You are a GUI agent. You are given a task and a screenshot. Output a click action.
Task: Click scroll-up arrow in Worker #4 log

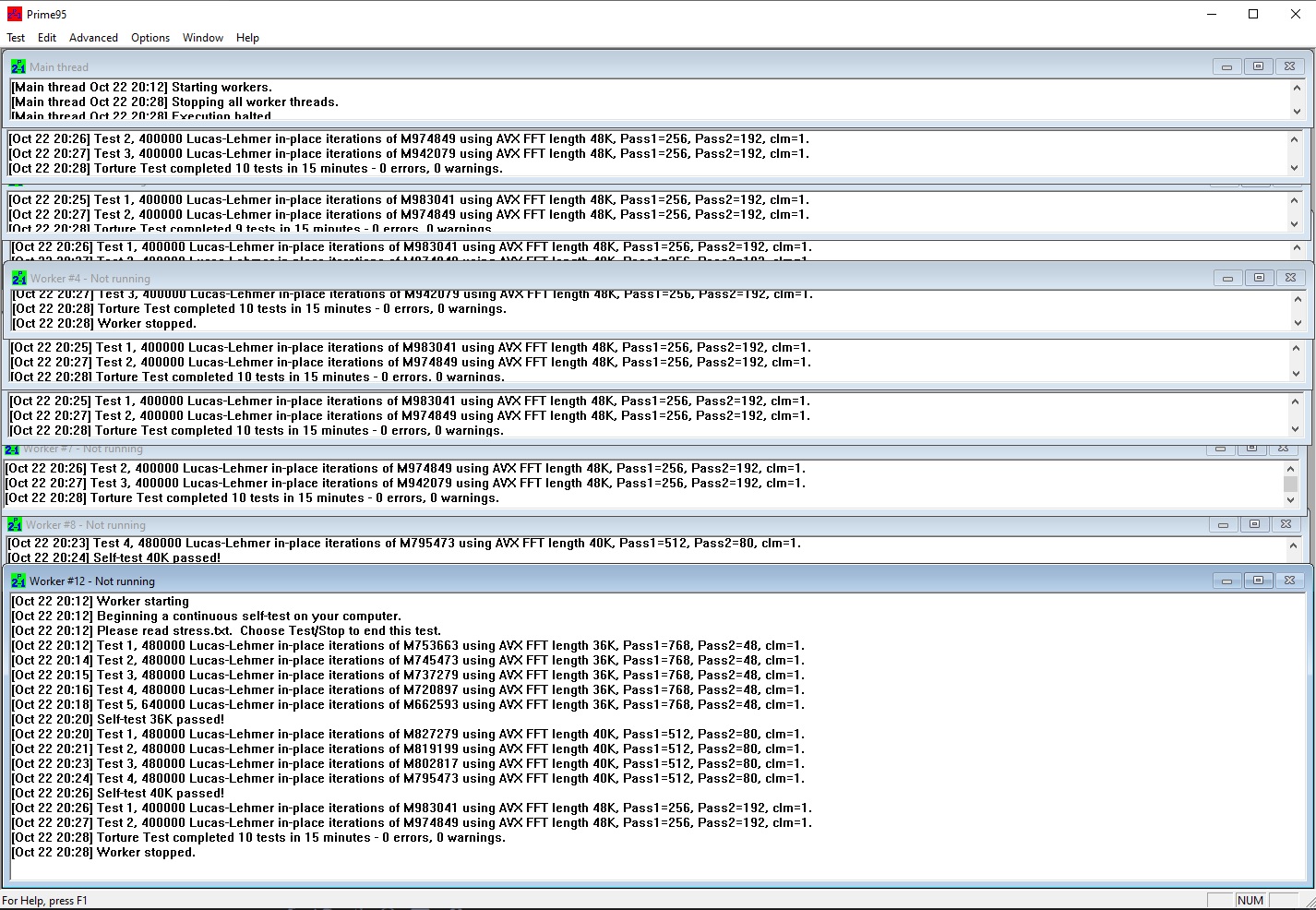pos(1298,299)
